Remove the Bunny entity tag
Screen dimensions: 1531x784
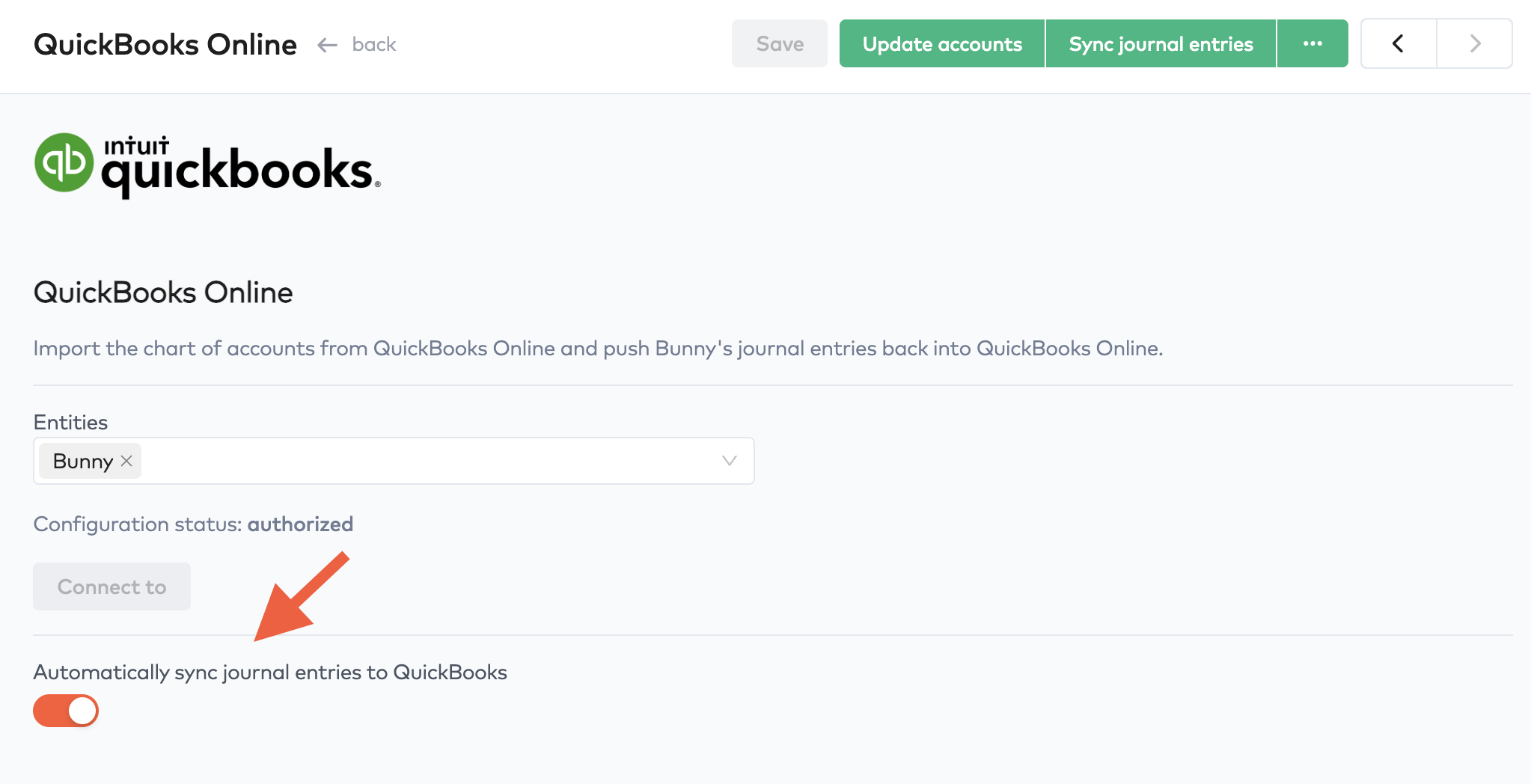[x=126, y=461]
